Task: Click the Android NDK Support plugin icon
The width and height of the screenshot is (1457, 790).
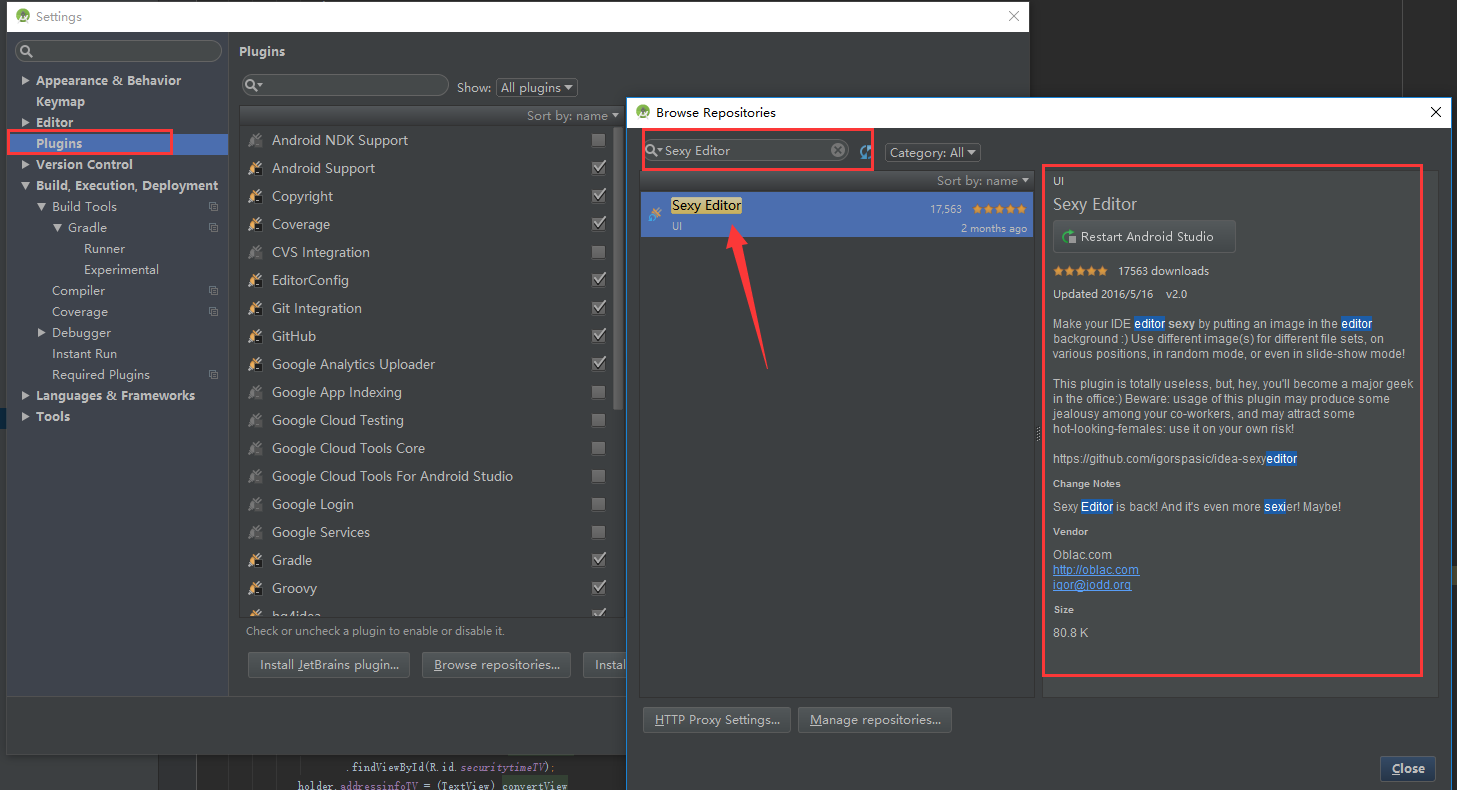Action: 255,141
